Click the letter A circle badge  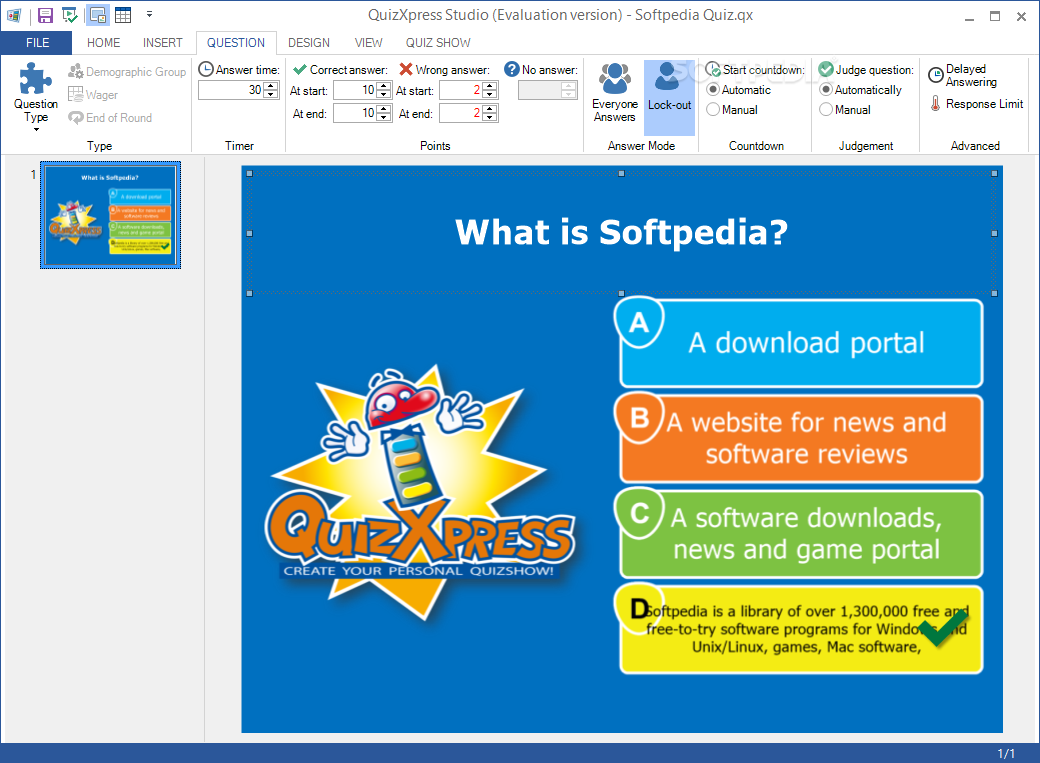639,322
